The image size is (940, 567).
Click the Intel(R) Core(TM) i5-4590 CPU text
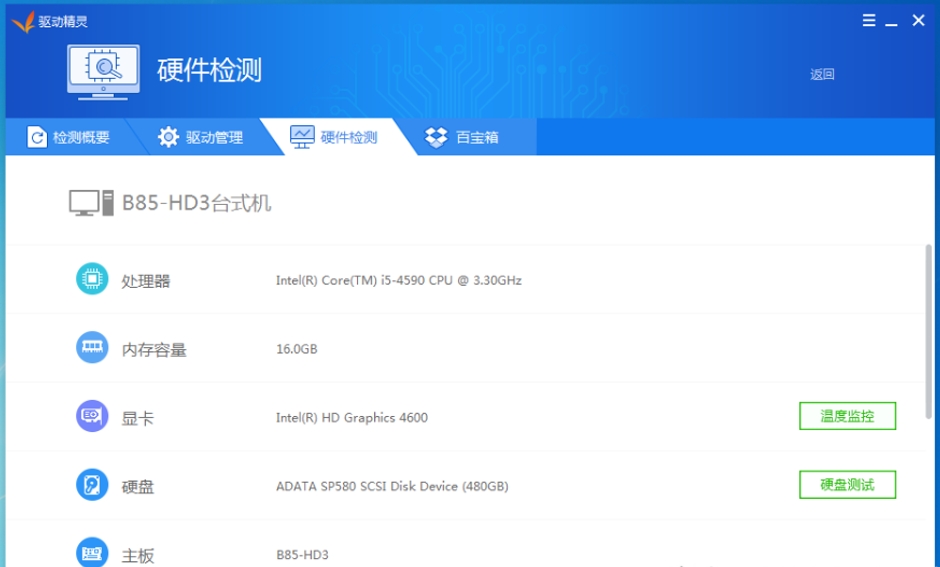399,281
